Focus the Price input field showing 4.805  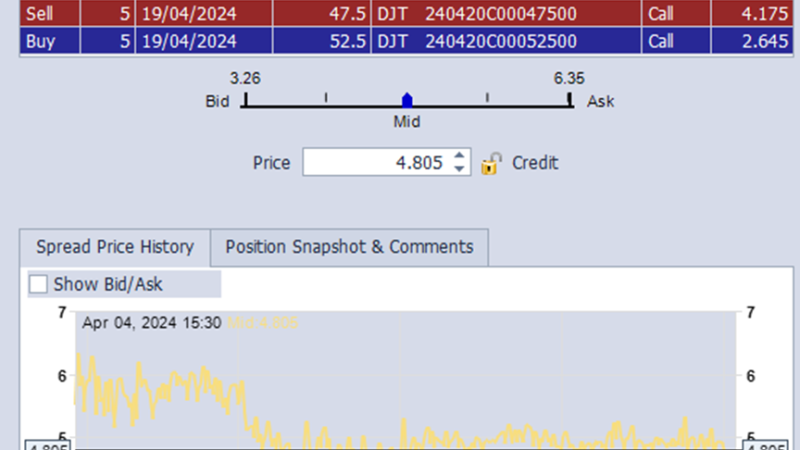[375, 163]
